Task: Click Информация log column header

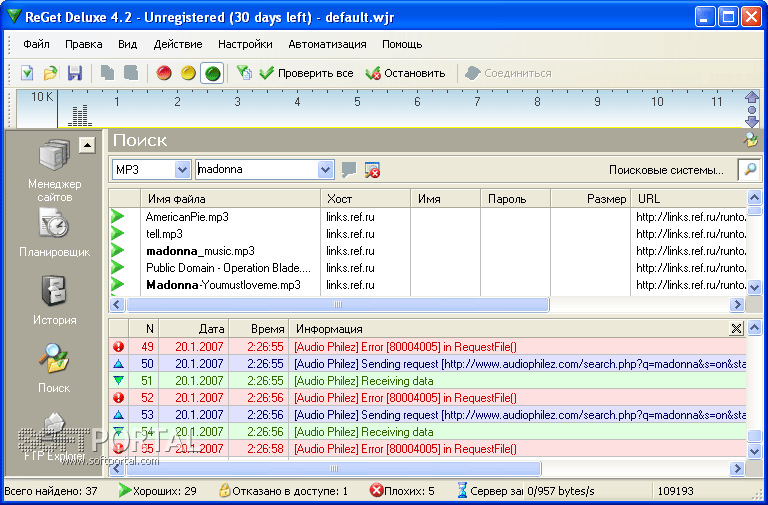Action: (x=508, y=329)
